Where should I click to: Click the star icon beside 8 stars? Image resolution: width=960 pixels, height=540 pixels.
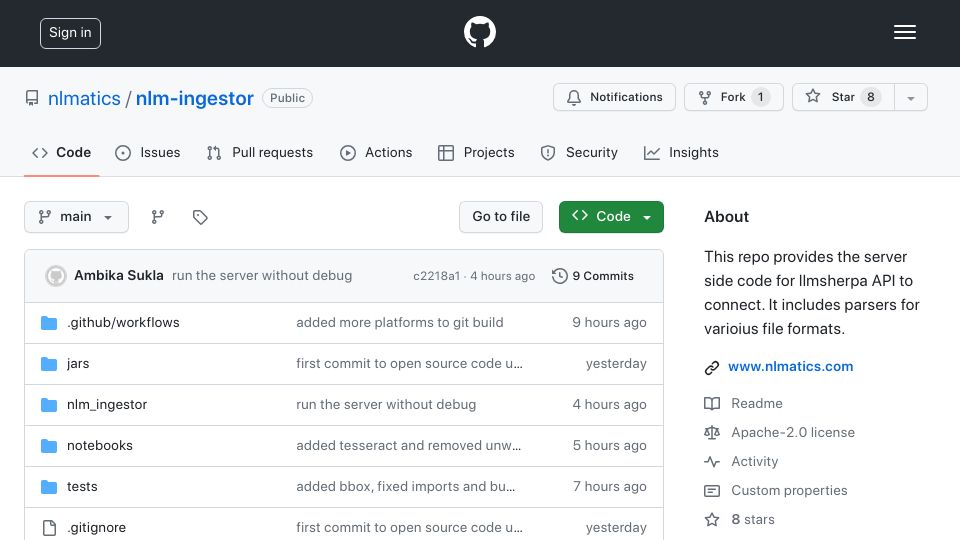(x=711, y=520)
